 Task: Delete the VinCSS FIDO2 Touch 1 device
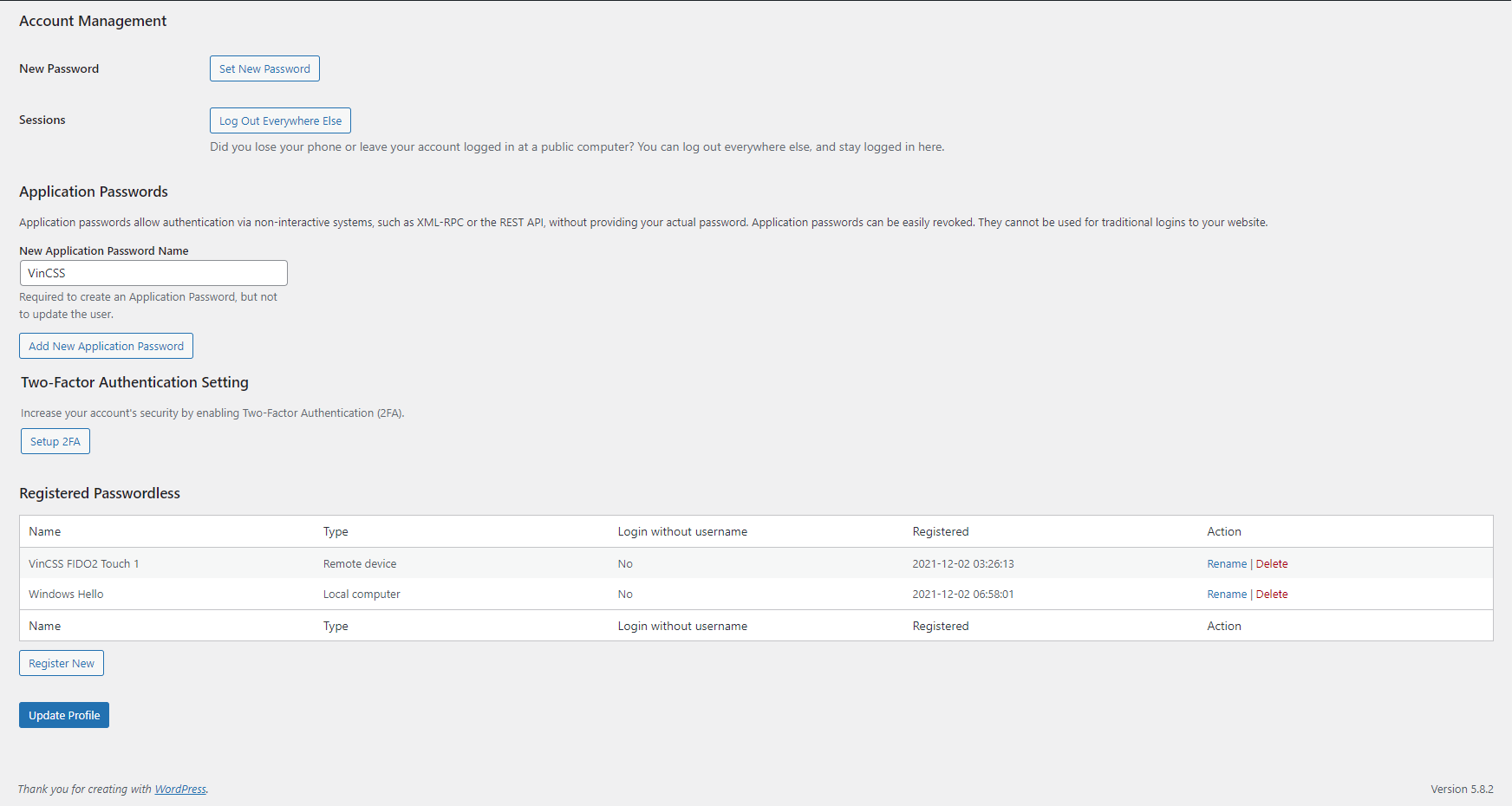[x=1272, y=563]
